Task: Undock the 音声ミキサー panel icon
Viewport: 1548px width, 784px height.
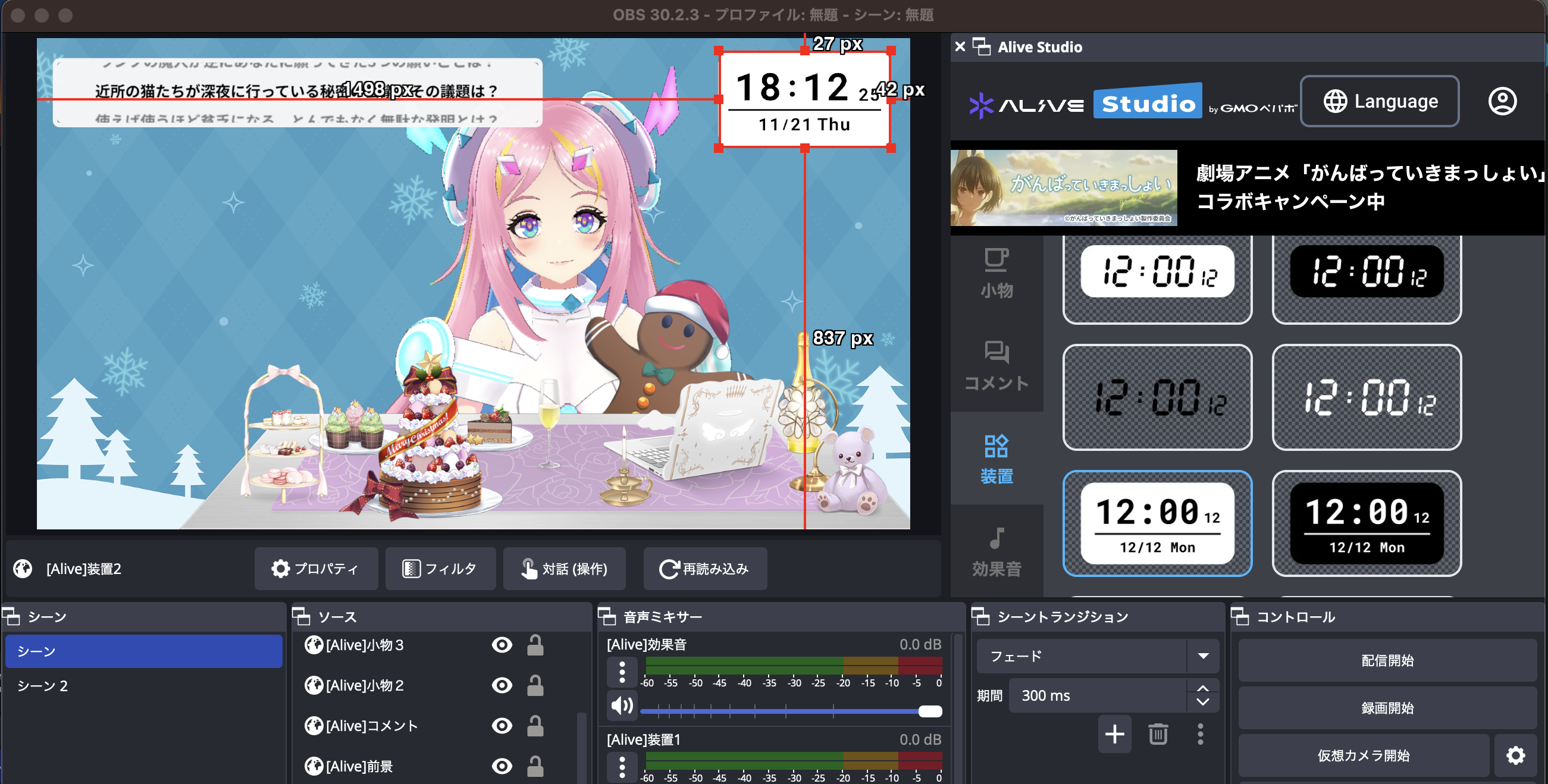Action: [x=606, y=616]
